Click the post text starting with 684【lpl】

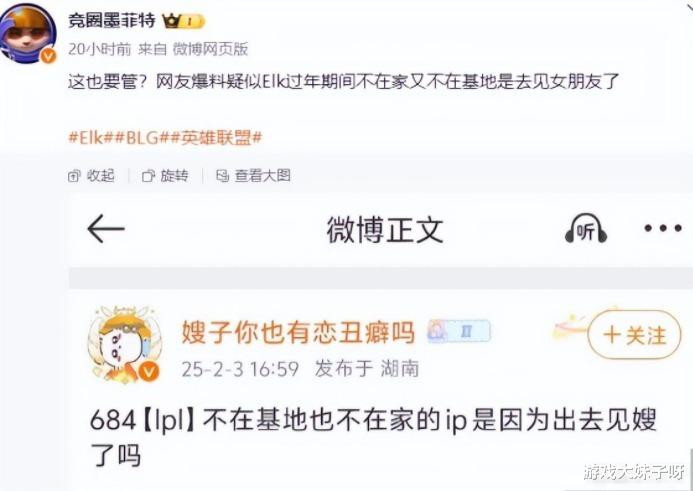pos(373,438)
